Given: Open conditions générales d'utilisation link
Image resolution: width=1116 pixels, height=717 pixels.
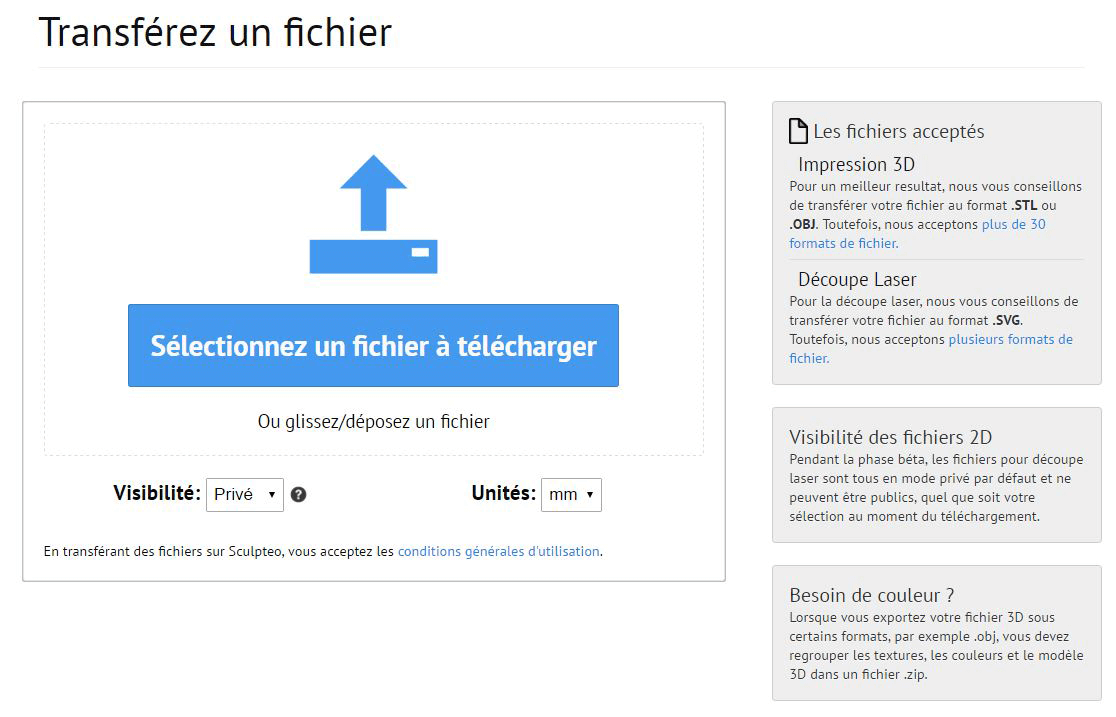Looking at the screenshot, I should (x=498, y=551).
